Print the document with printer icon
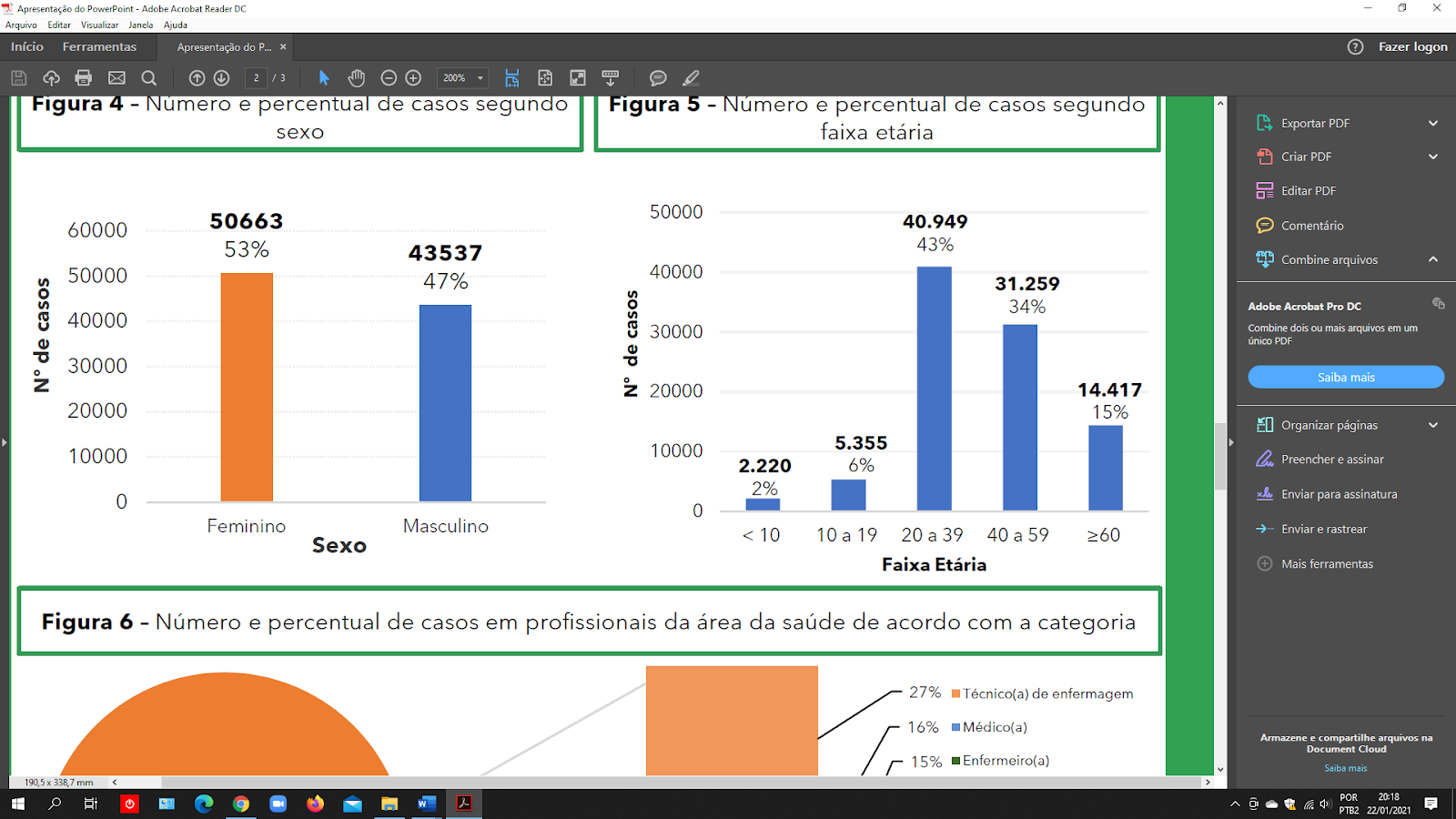 click(84, 78)
